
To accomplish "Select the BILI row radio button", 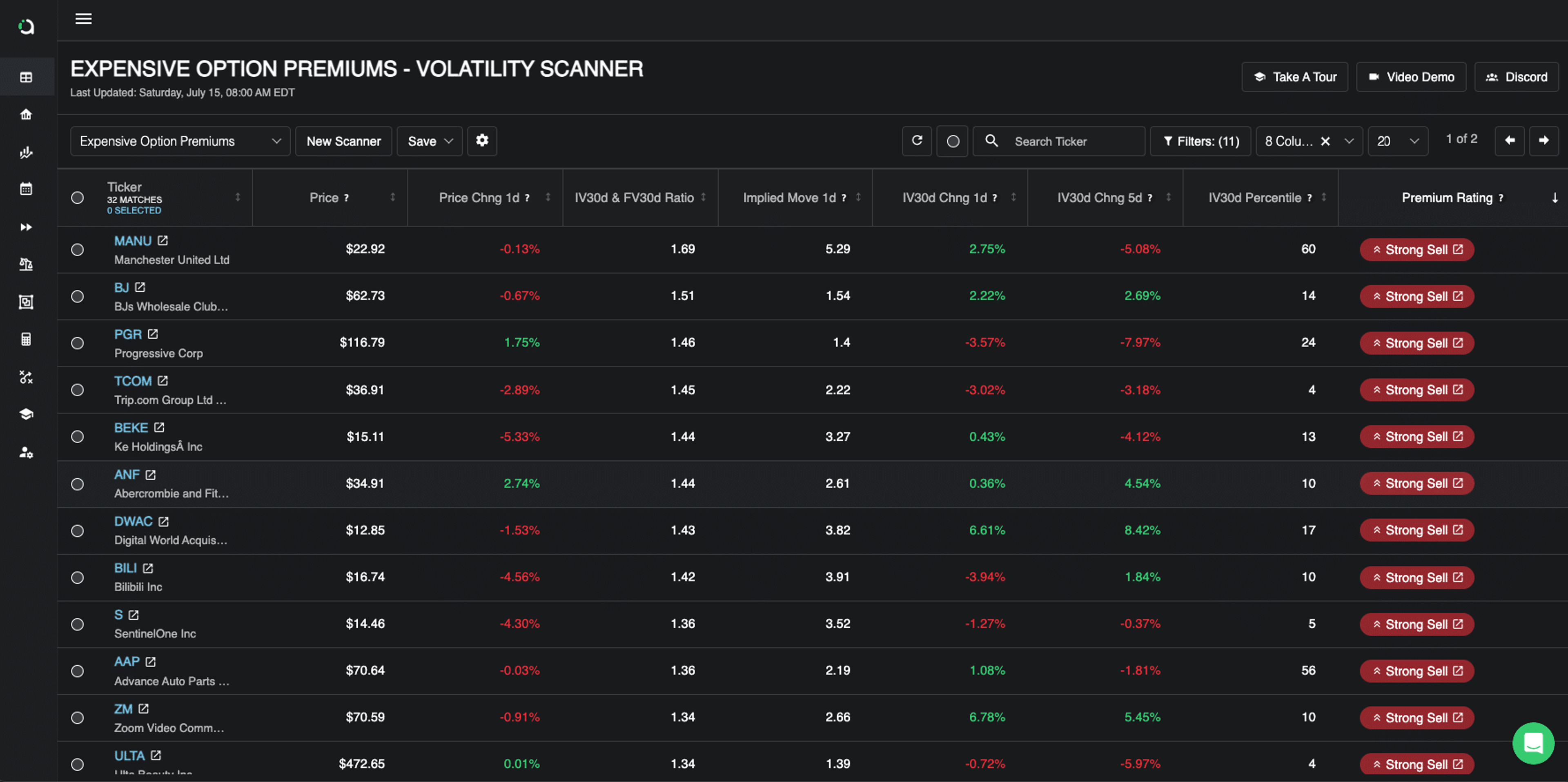I will pyautogui.click(x=77, y=578).
